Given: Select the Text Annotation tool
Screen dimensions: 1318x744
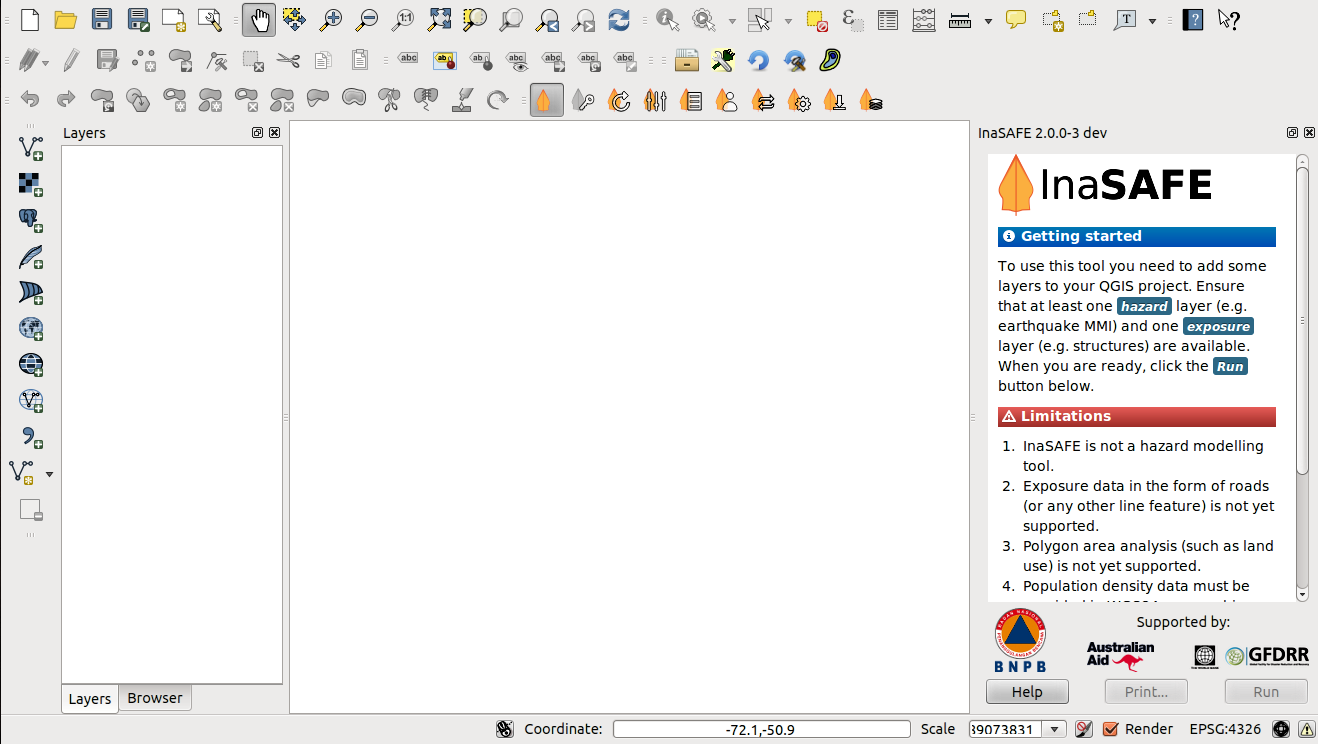Looking at the screenshot, I should [1126, 19].
